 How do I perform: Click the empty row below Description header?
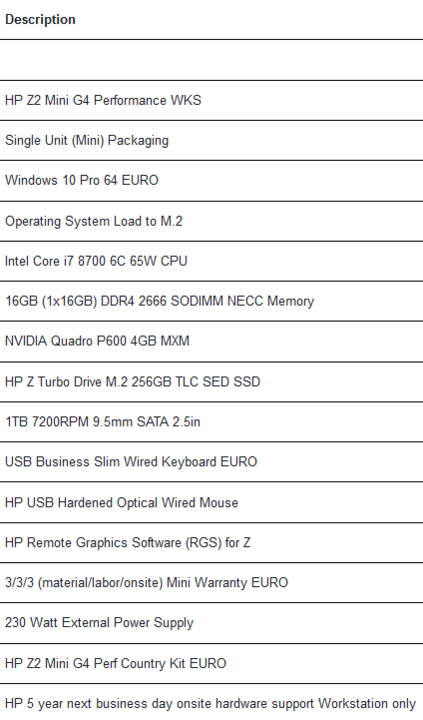[x=211, y=60]
